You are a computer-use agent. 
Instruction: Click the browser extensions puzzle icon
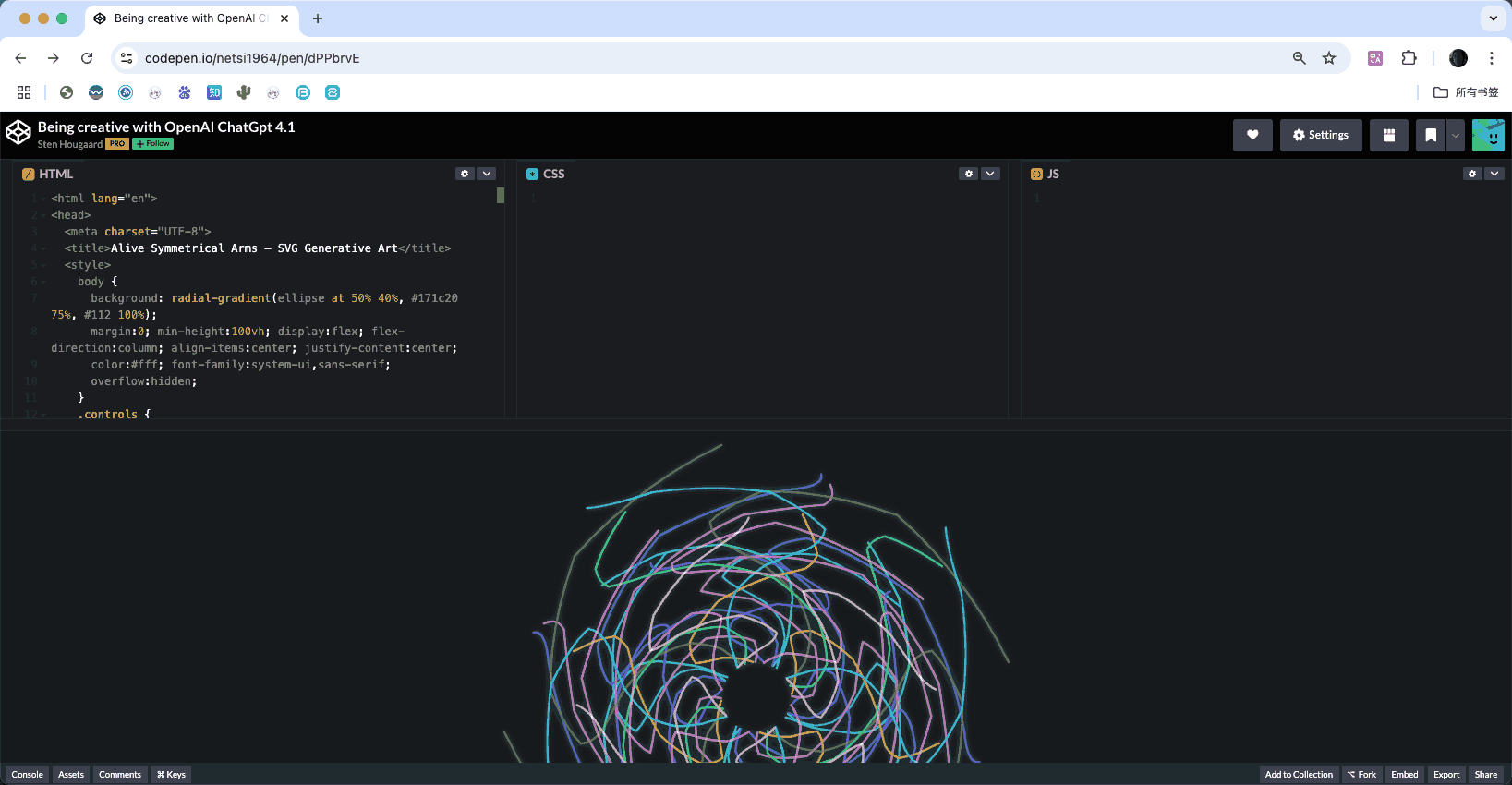coord(1409,58)
